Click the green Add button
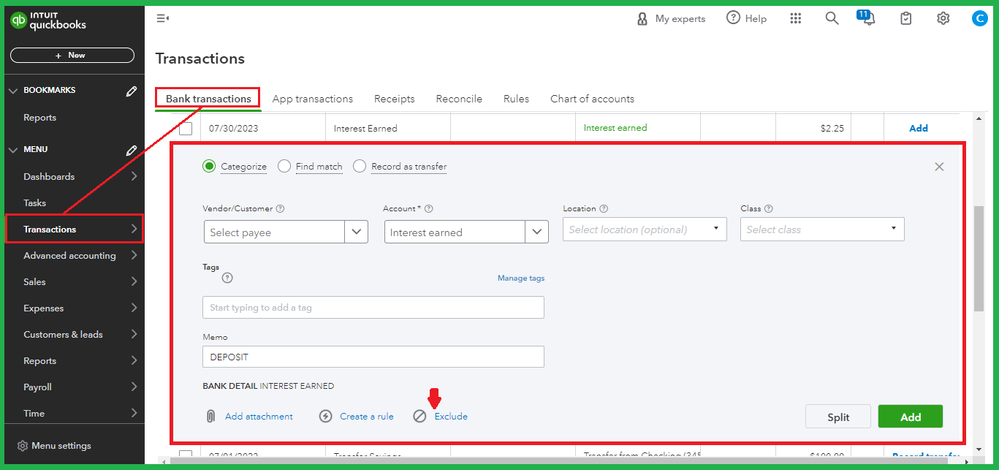This screenshot has width=999, height=470. click(x=910, y=416)
